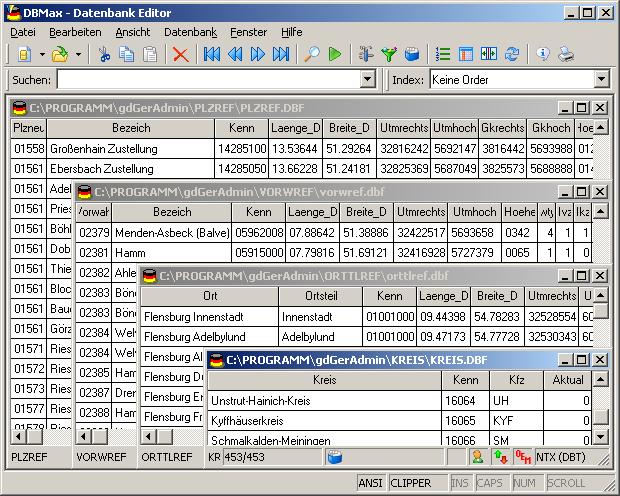Click the Bezeich column header in PLZREF

coord(131,128)
